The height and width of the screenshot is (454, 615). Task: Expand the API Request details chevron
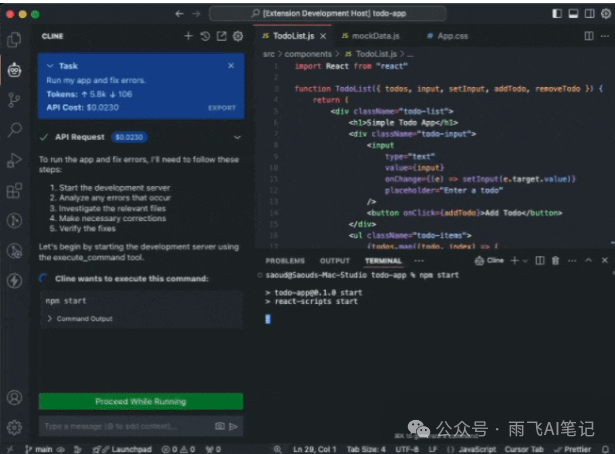pos(237,137)
